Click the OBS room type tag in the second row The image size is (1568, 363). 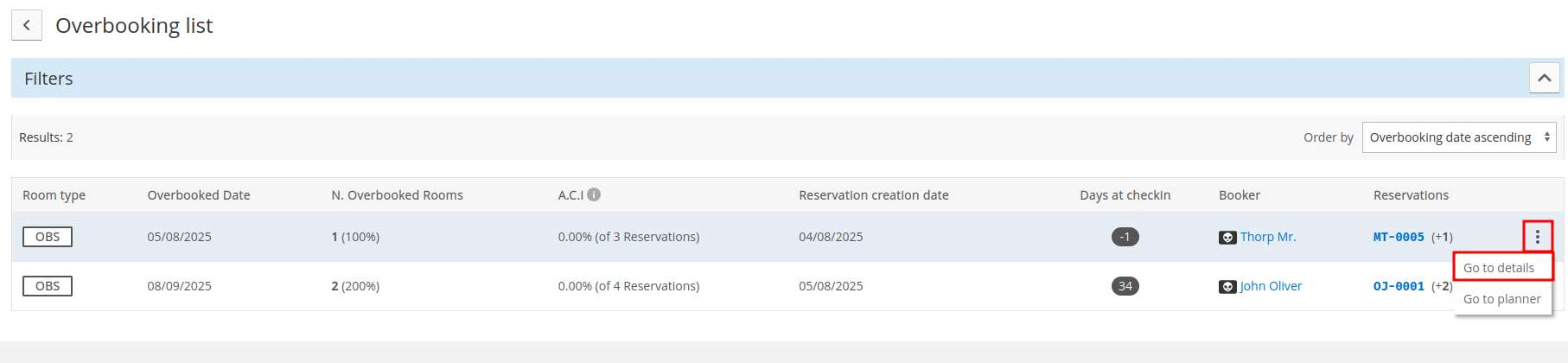48,286
